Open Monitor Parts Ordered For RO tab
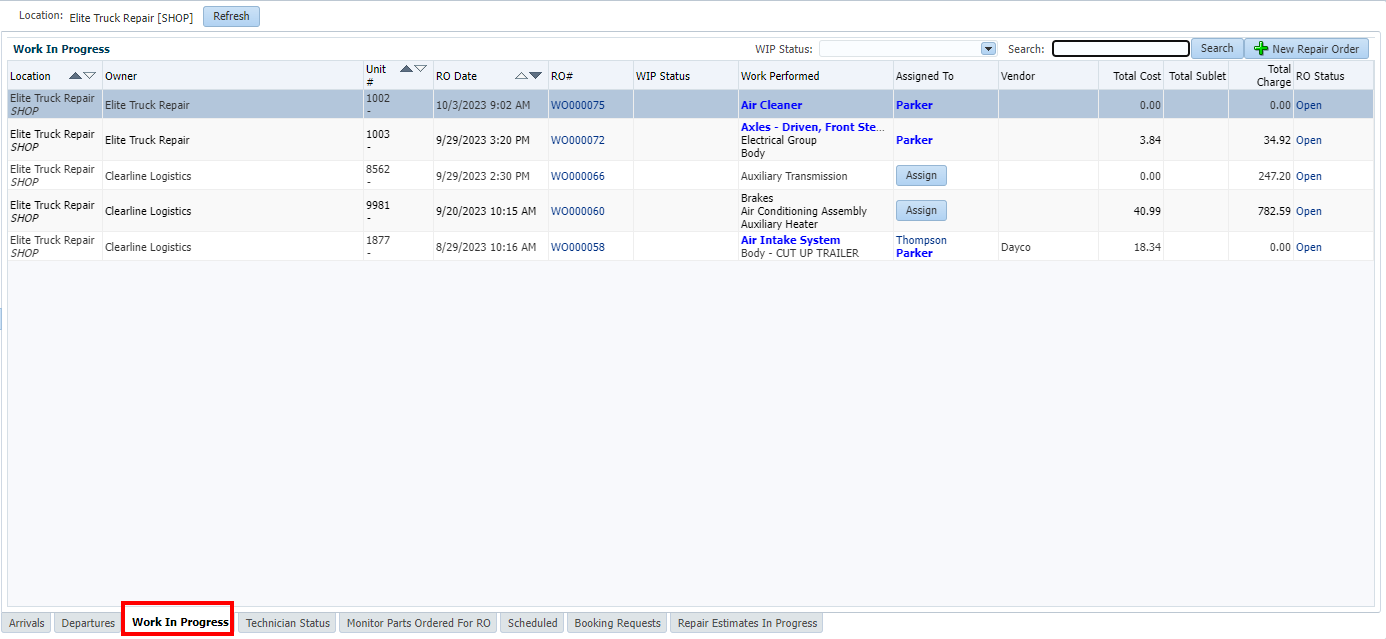This screenshot has height=639, width=1386. [419, 623]
